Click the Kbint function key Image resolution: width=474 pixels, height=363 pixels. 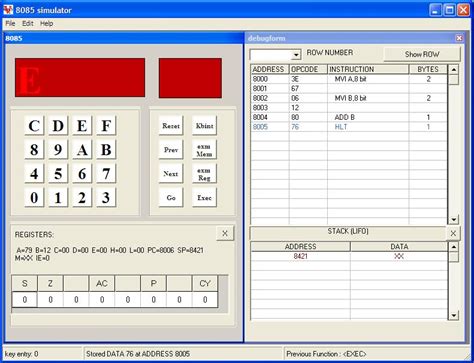[204, 126]
